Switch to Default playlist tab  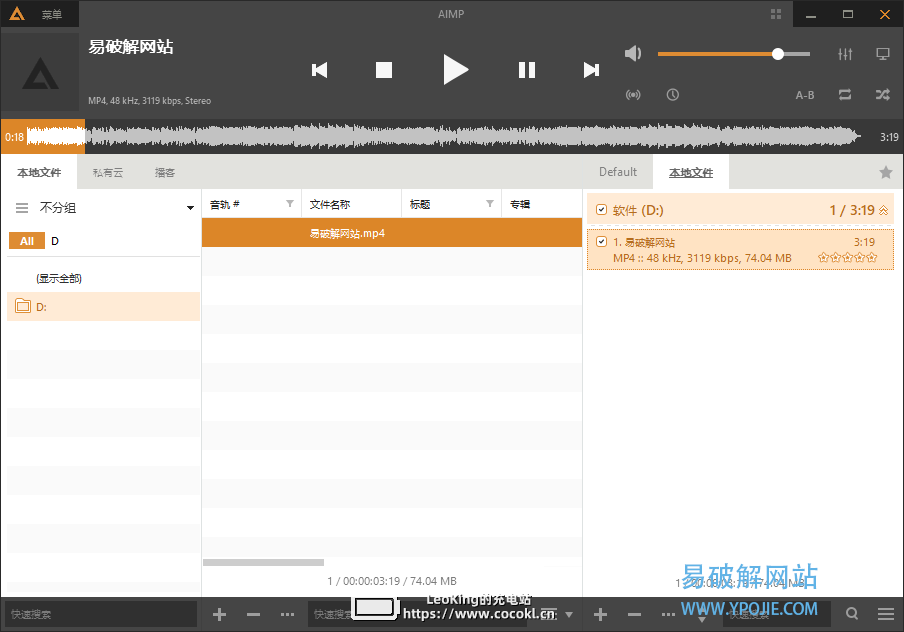click(x=618, y=172)
